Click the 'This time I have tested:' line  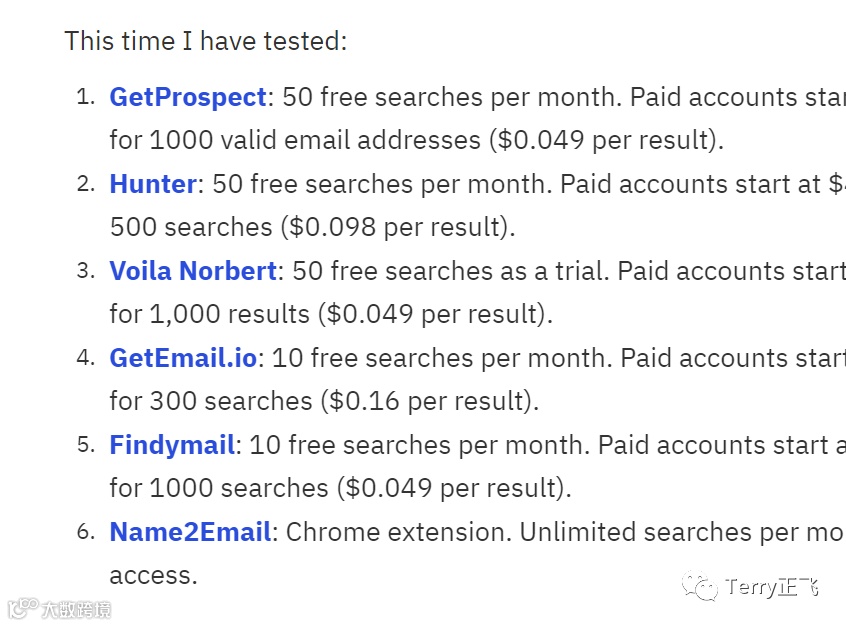206,41
